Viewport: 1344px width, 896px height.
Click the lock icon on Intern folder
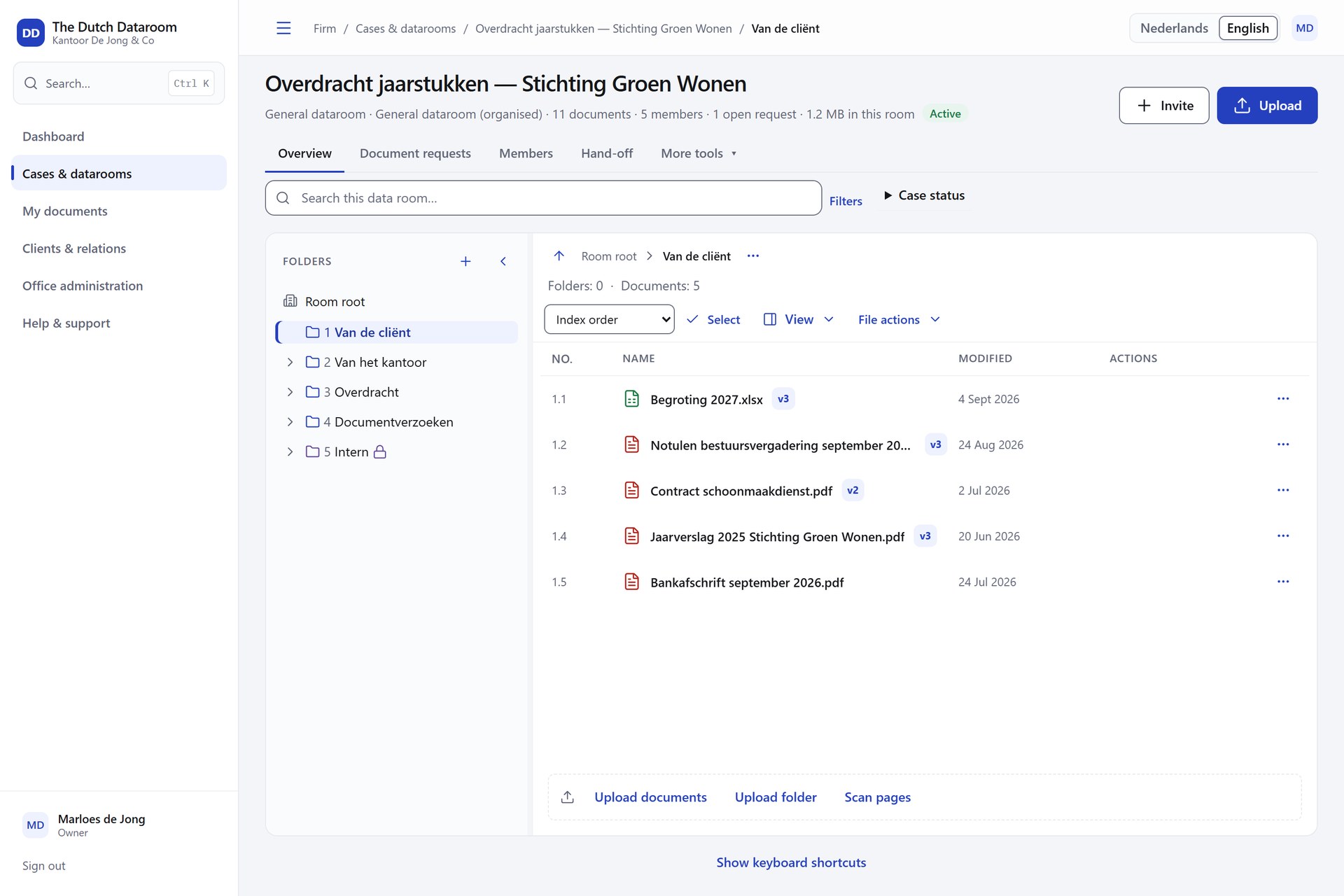click(380, 451)
